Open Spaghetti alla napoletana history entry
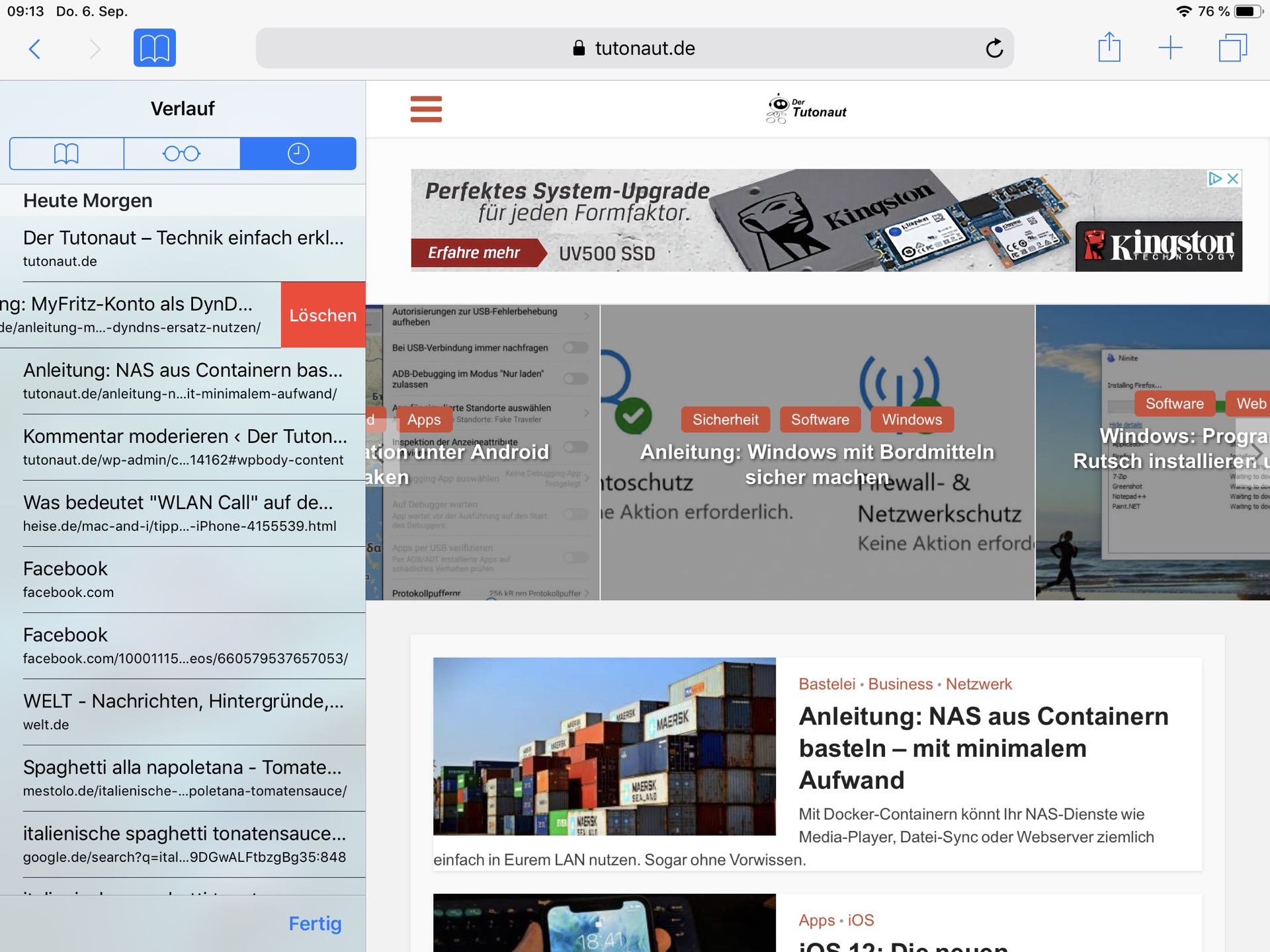Image resolution: width=1270 pixels, height=952 pixels. pyautogui.click(x=183, y=777)
